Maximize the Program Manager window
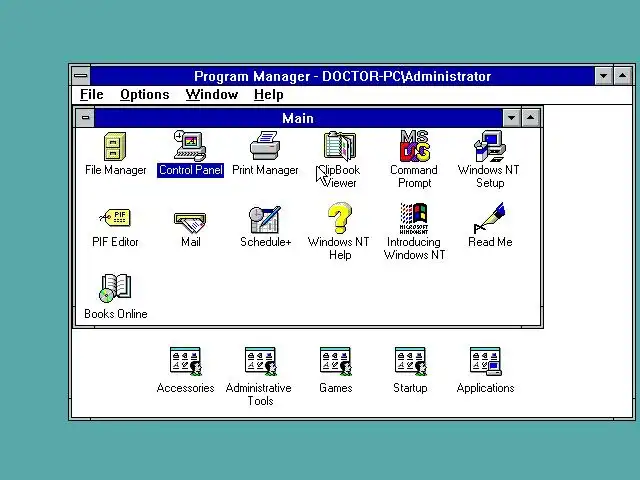This screenshot has width=640, height=480. (x=622, y=76)
